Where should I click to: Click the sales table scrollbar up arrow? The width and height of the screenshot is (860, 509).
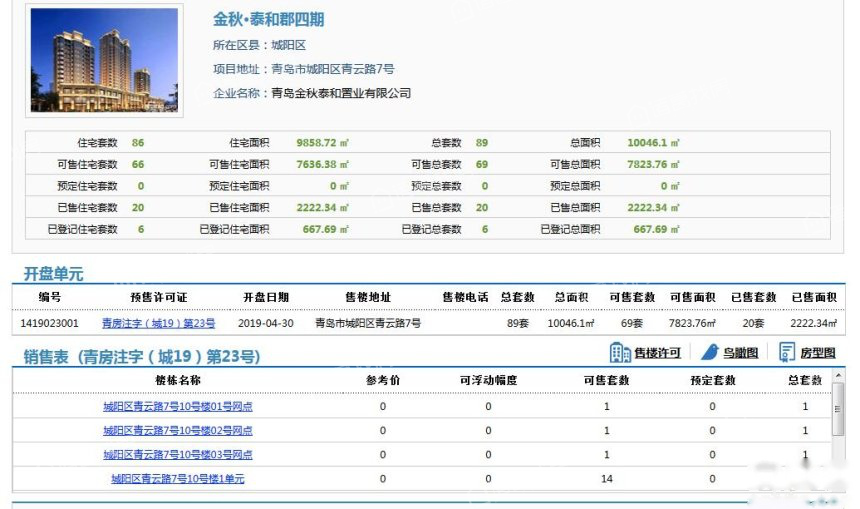coord(838,376)
